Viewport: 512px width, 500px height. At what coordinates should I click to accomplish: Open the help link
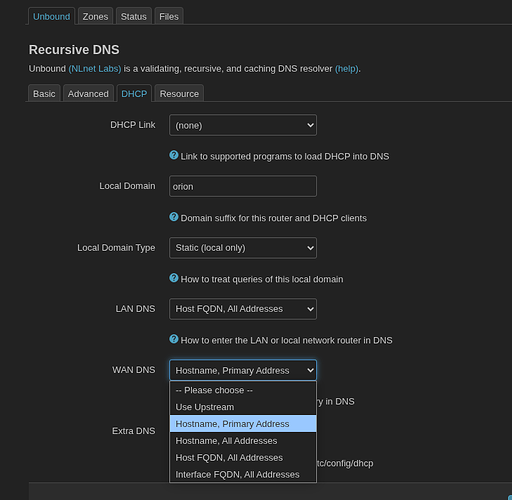347,69
